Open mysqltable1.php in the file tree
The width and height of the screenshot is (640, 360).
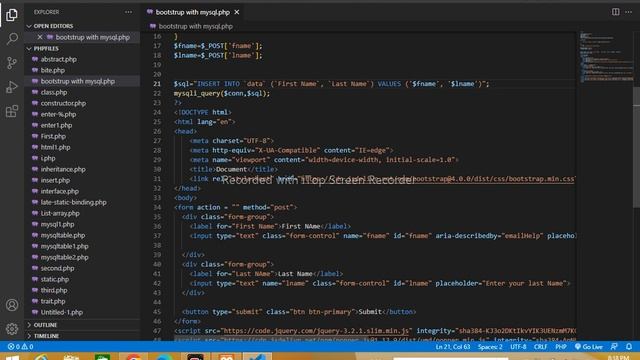[64, 247]
